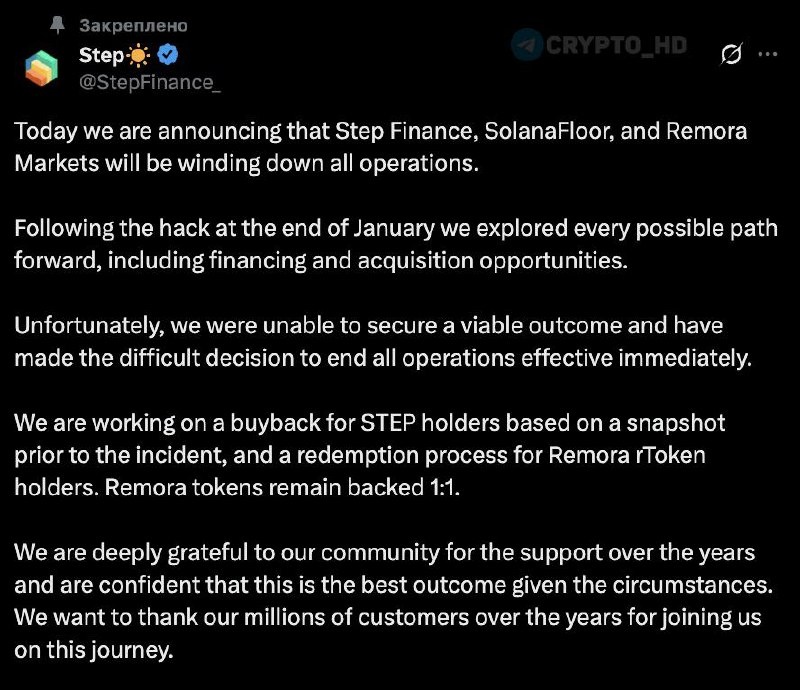Click the Закреплено pinned label

(x=133, y=25)
